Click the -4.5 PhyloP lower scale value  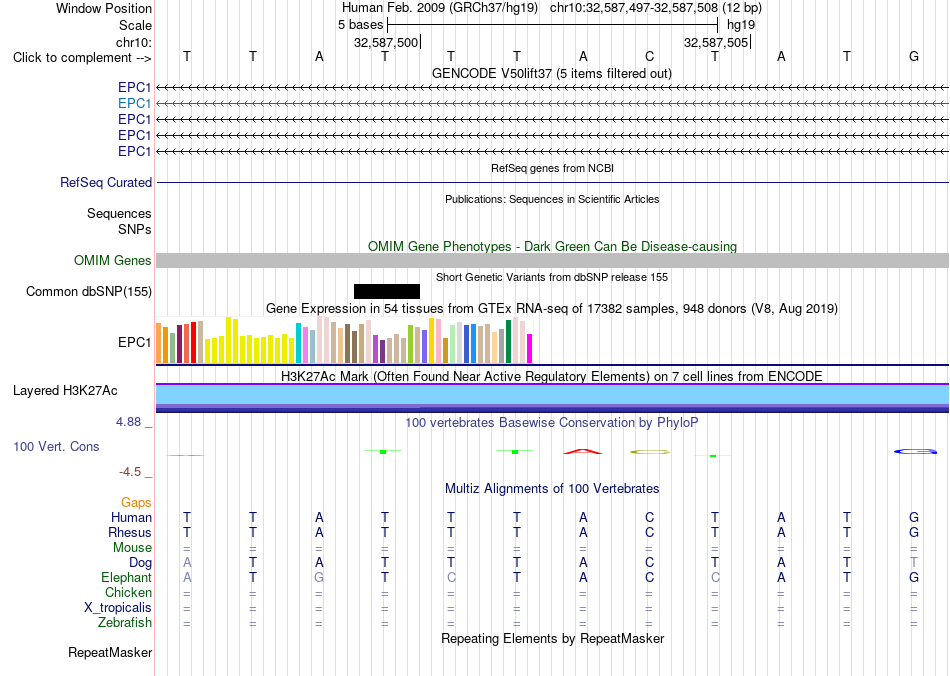click(x=130, y=472)
